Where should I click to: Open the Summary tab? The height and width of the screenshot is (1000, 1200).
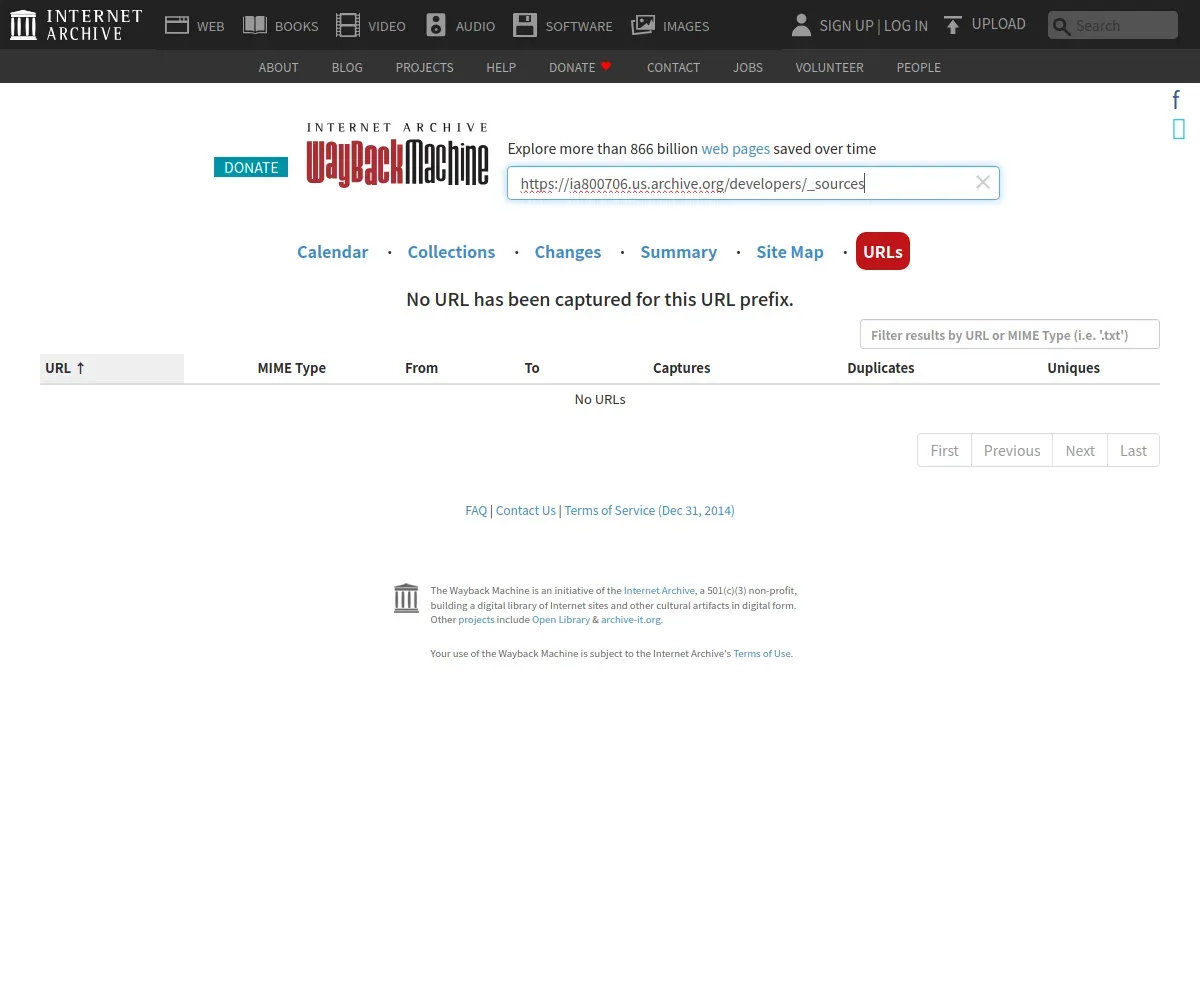[x=679, y=252]
